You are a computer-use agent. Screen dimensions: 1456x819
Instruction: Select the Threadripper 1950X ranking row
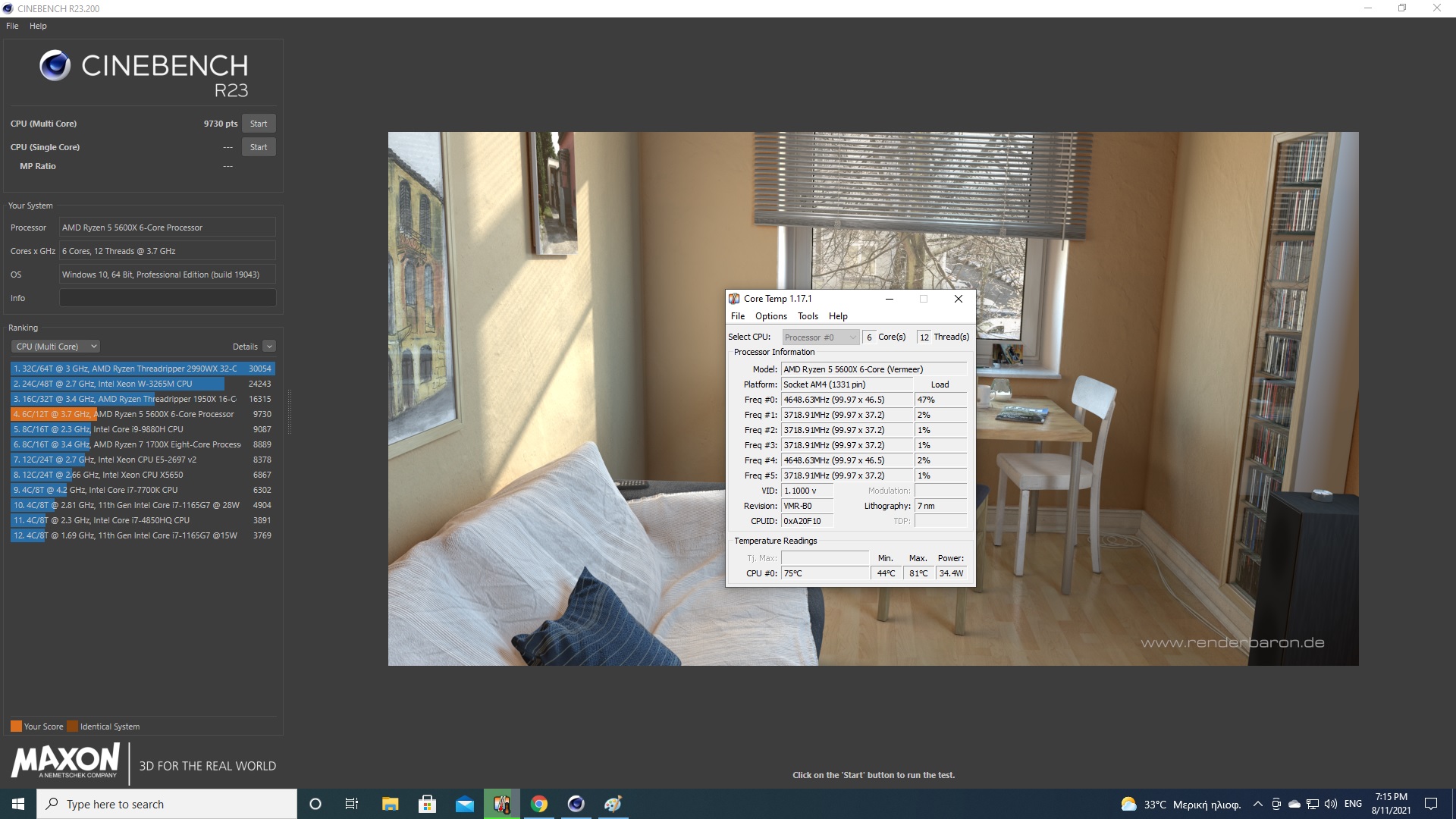[143, 399]
